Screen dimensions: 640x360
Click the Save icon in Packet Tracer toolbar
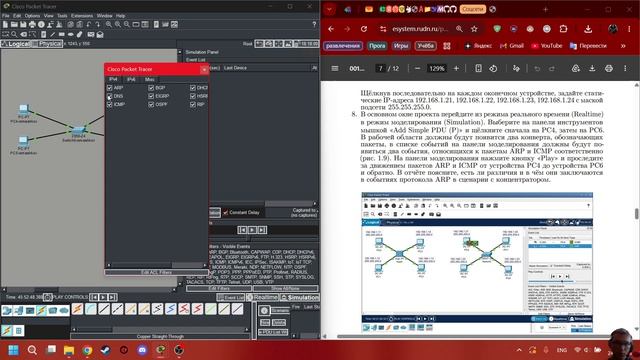pos(23,24)
